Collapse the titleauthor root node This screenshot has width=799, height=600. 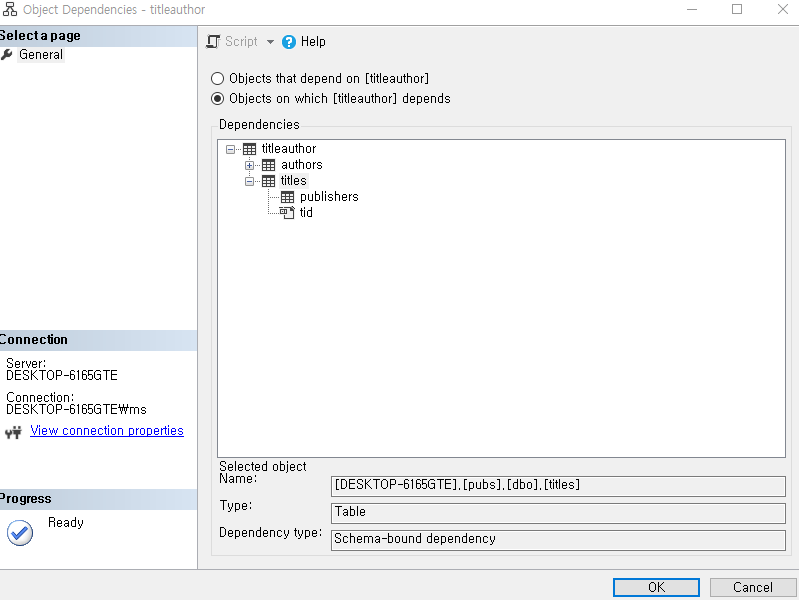230,149
